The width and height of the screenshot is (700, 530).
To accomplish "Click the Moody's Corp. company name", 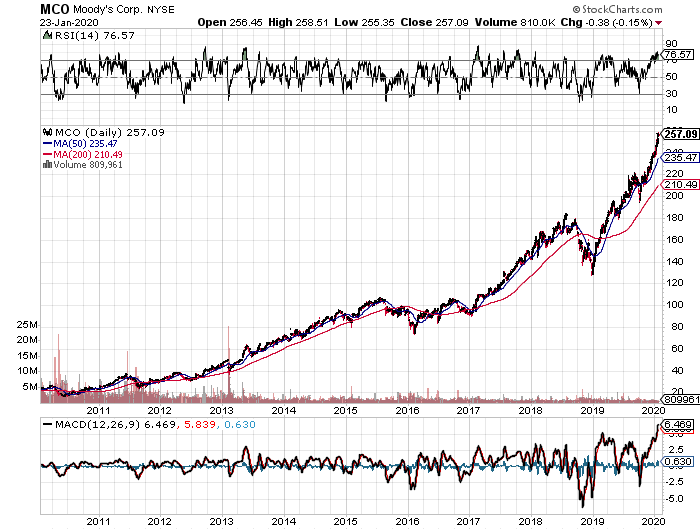I will point(108,9).
